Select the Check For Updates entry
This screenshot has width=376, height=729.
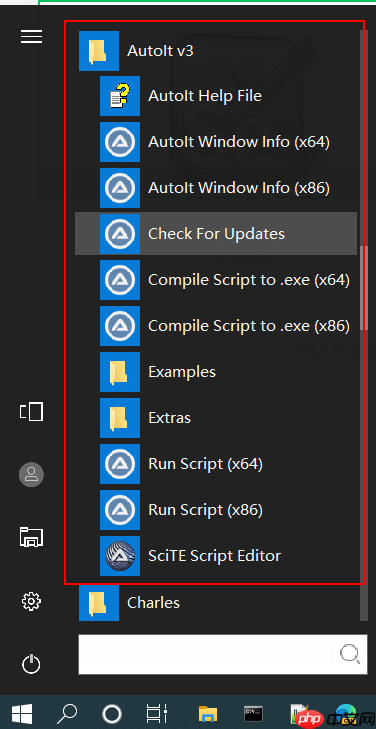216,233
